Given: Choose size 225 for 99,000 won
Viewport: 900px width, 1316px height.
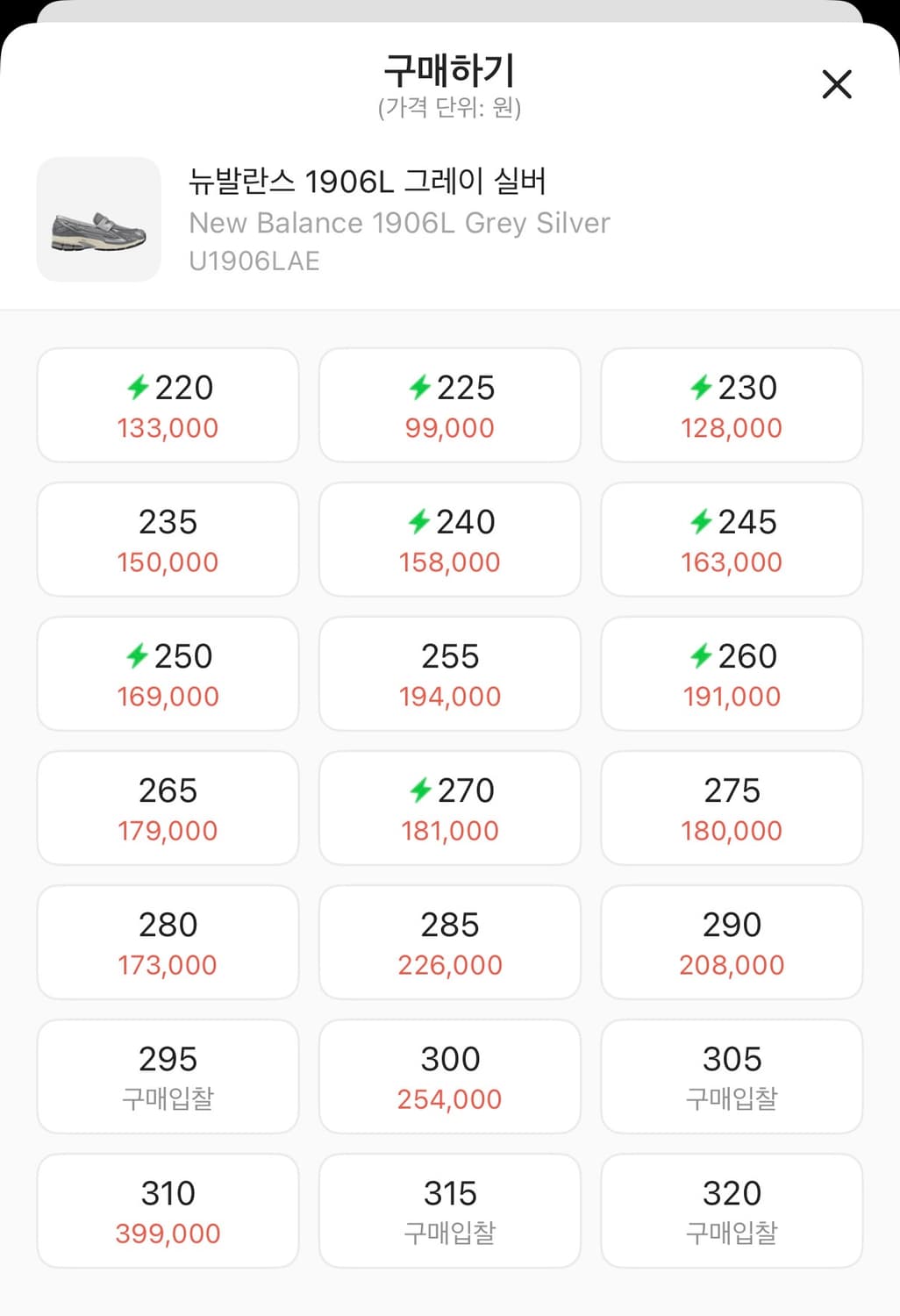Looking at the screenshot, I should 449,405.
